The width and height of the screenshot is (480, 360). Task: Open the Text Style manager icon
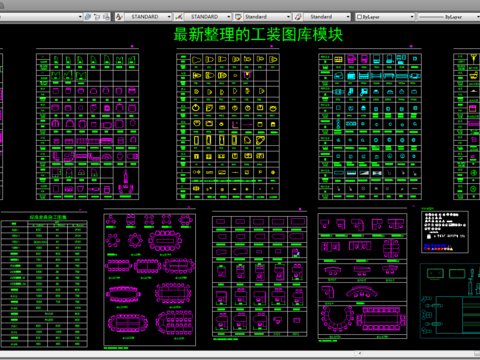(119, 17)
